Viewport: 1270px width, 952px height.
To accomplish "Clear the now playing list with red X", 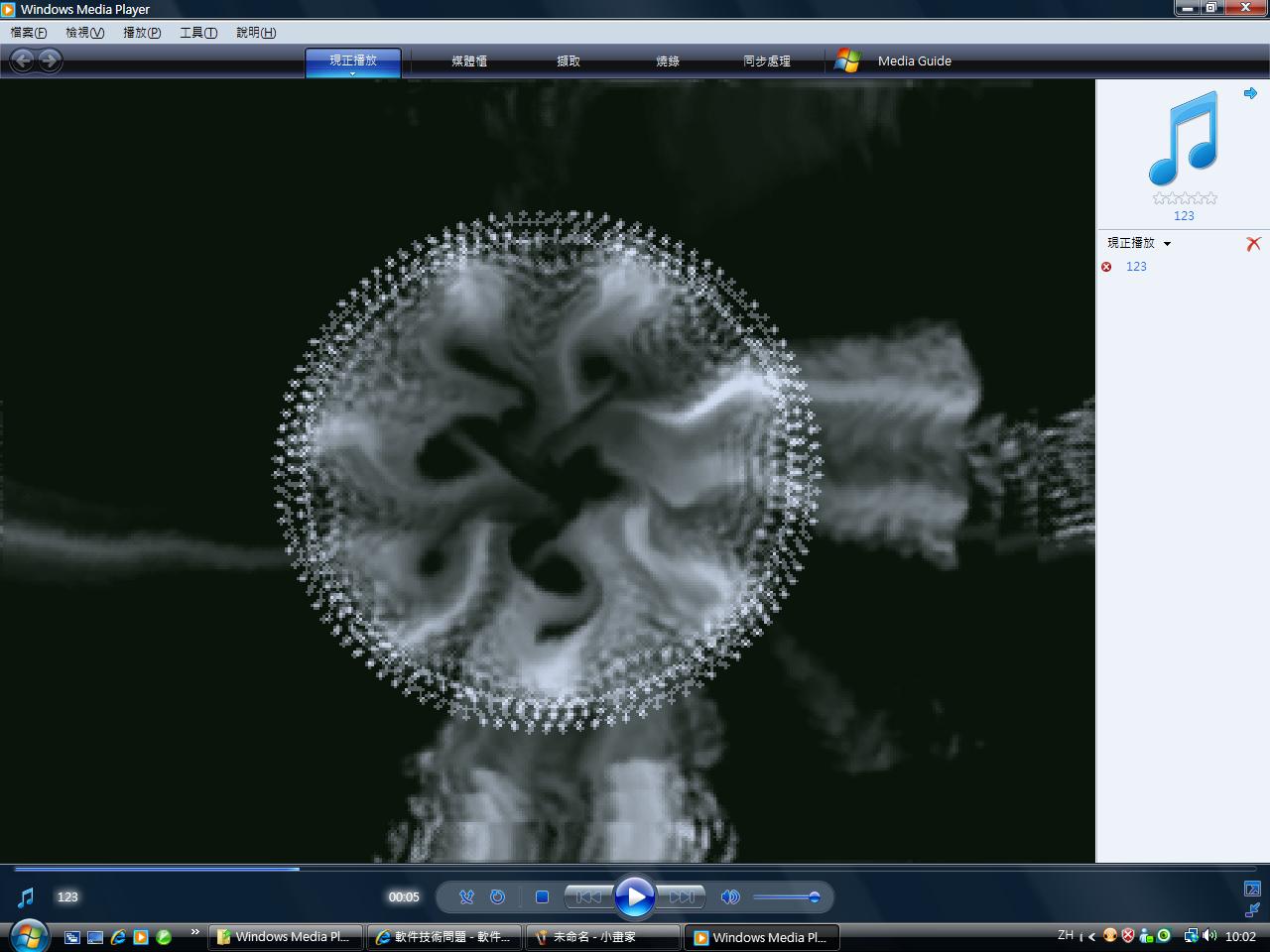I will point(1253,244).
